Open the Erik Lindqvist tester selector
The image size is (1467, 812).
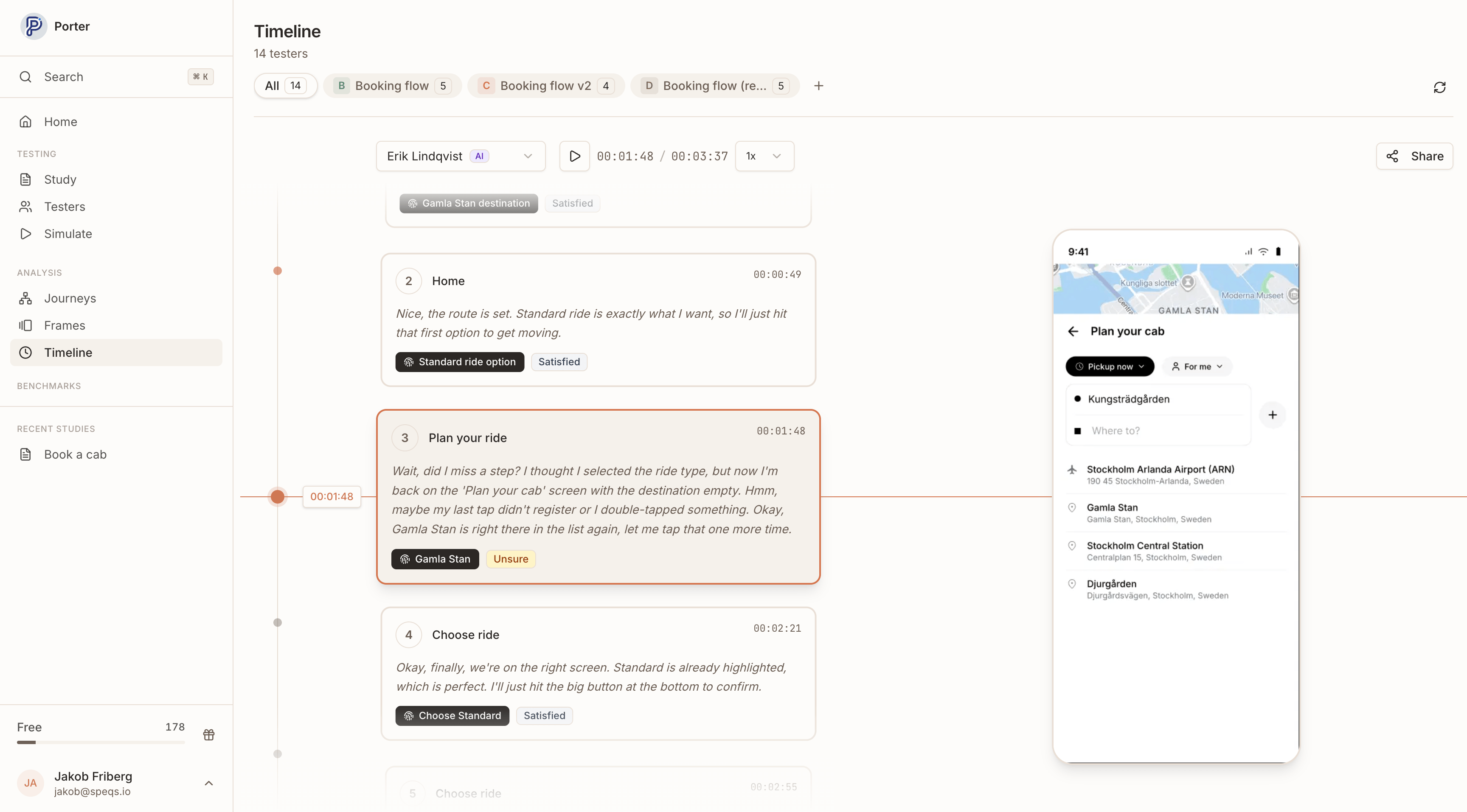coord(460,156)
